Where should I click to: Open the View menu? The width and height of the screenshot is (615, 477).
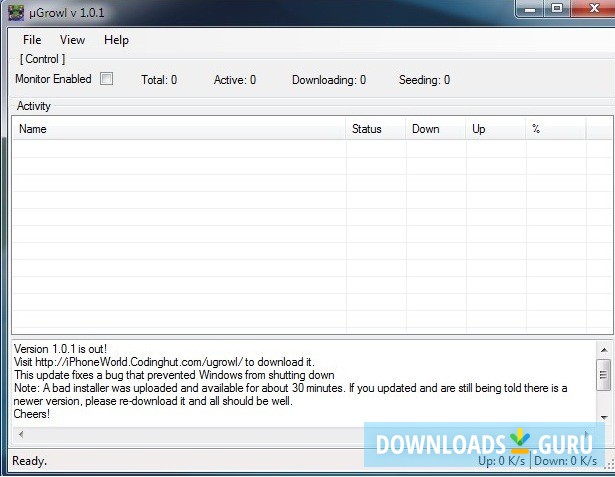(x=72, y=40)
